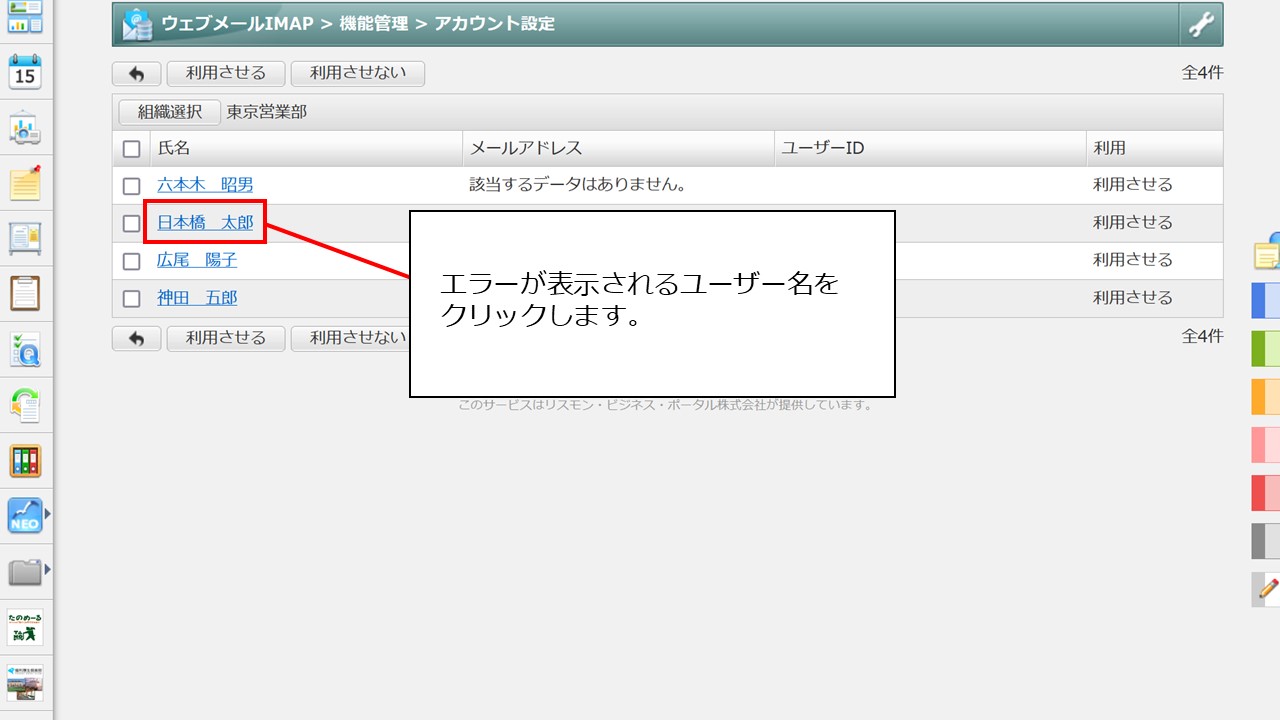Screen dimensions: 1280x720
Task: Click the top 利用させる button
Action: click(x=226, y=73)
